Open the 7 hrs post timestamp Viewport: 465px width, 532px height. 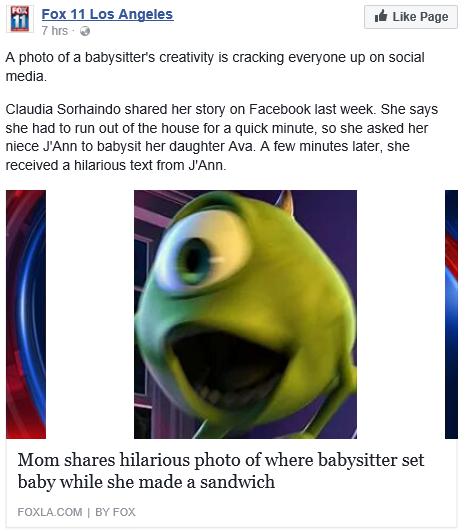55,31
